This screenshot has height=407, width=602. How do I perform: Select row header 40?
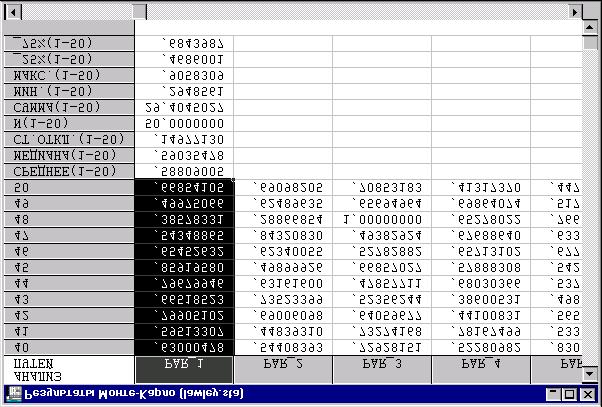[69, 347]
